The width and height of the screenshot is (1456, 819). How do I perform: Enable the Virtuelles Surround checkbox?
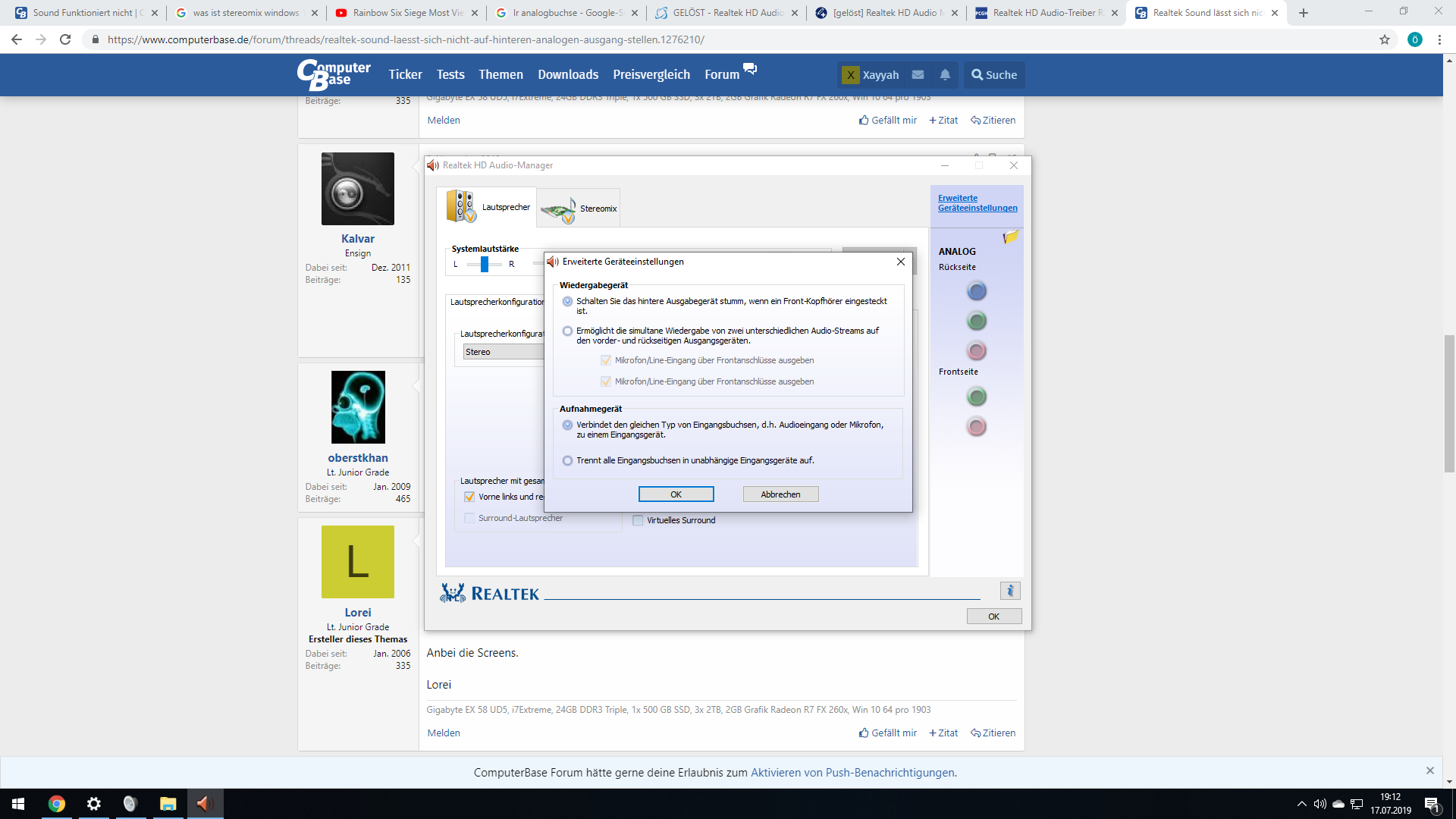638,520
